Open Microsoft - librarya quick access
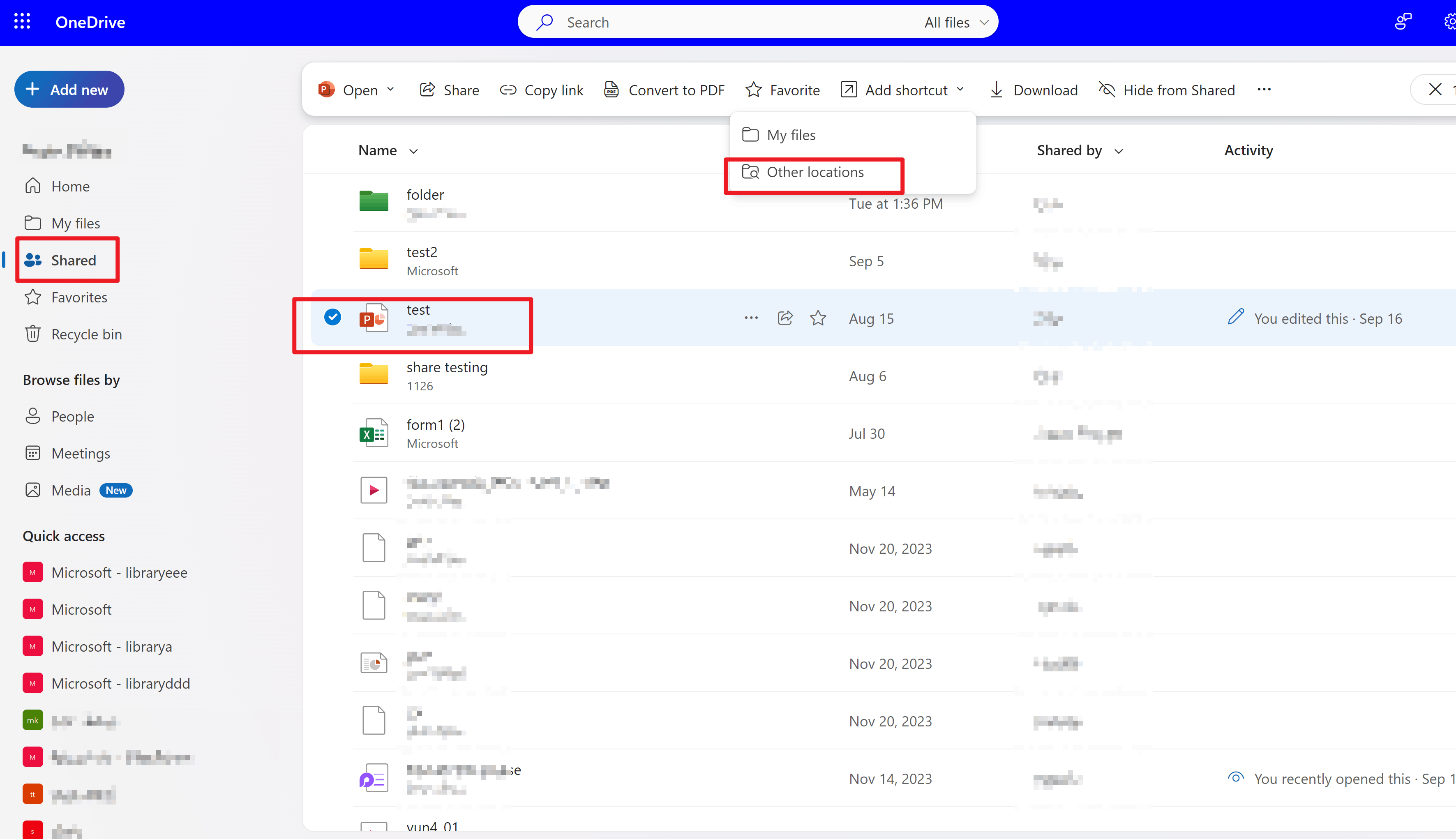Screen dimensions: 1456x839 pos(97,647)
